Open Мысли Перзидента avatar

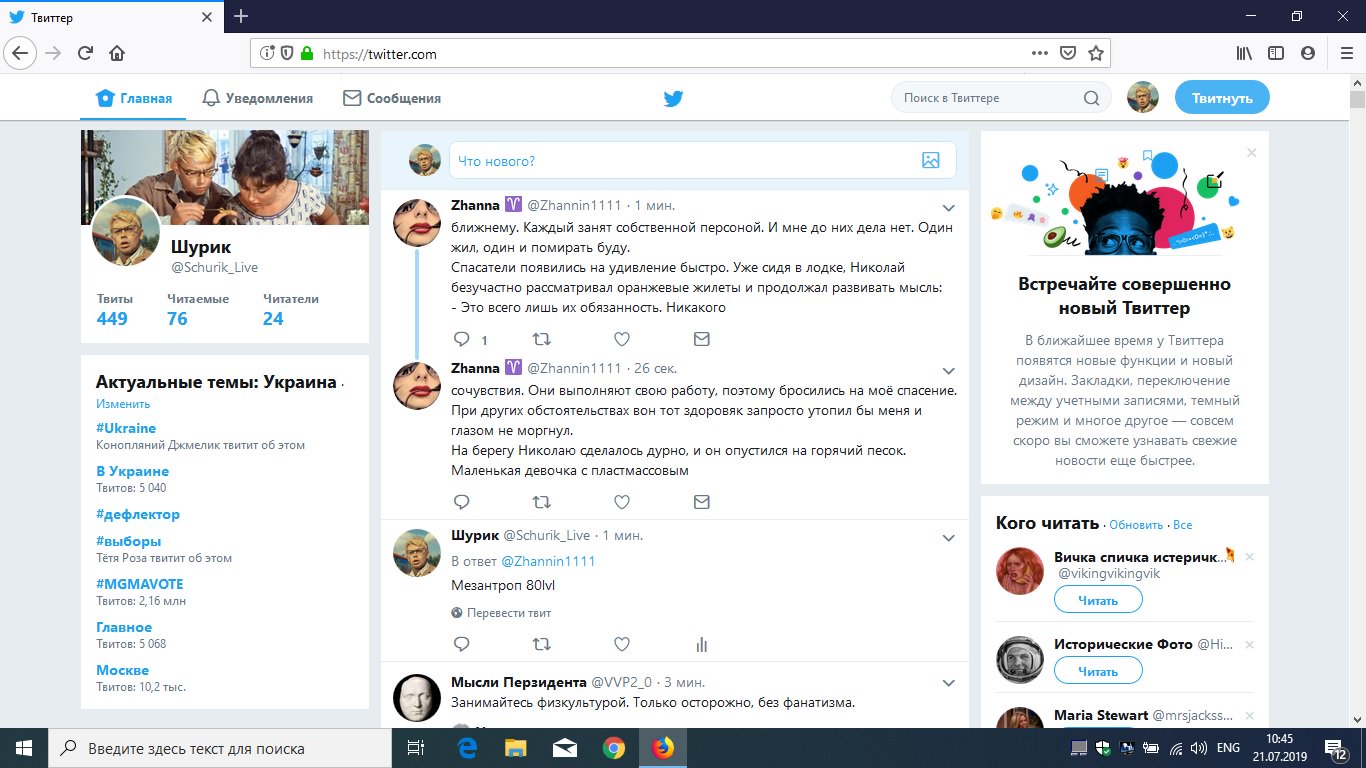[x=417, y=698]
